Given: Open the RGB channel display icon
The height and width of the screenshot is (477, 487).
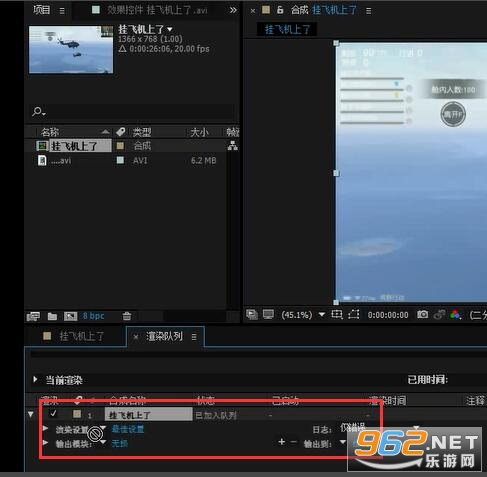Looking at the screenshot, I should point(456,314).
